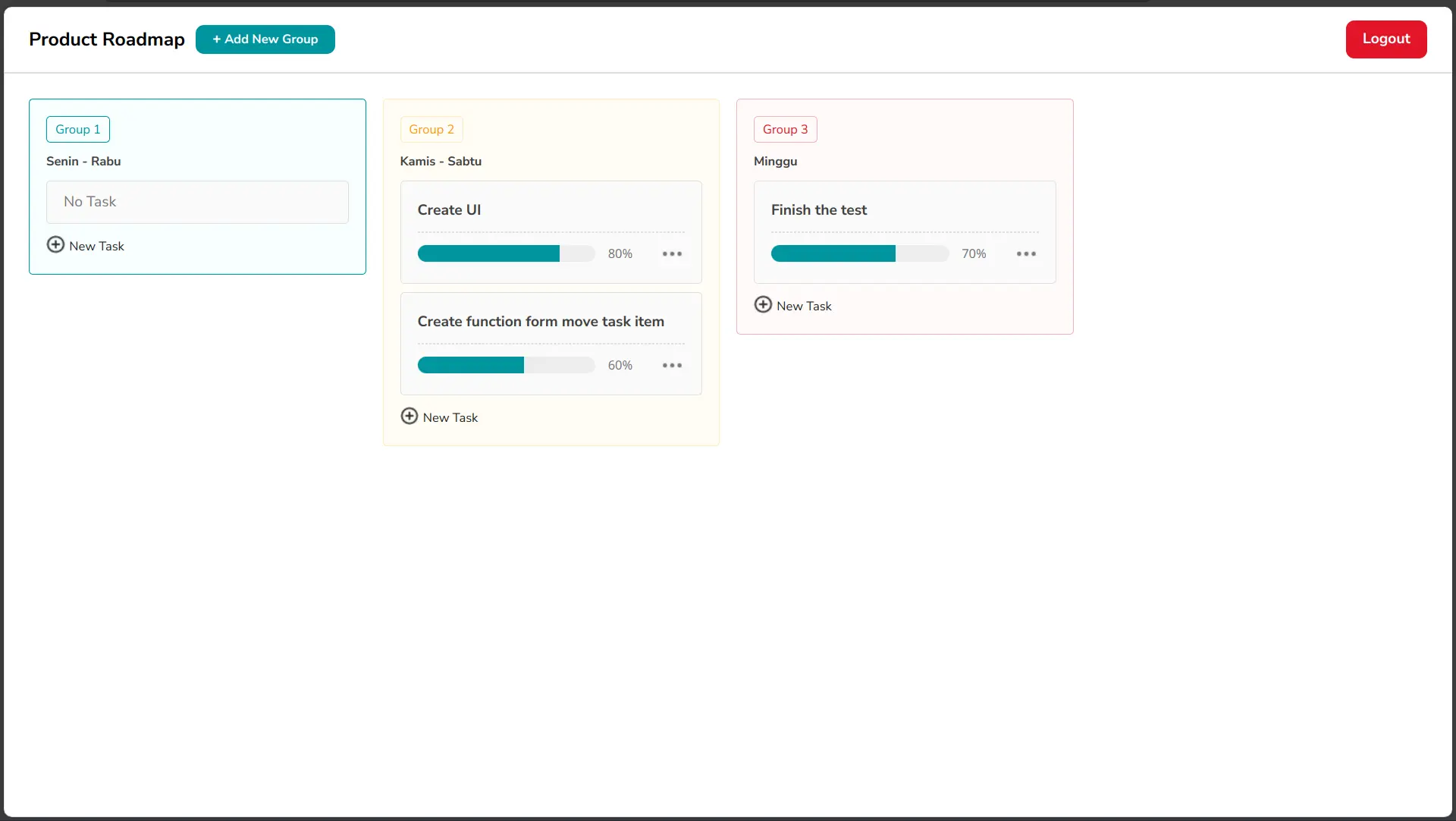Click the Finish the test task title

point(819,210)
